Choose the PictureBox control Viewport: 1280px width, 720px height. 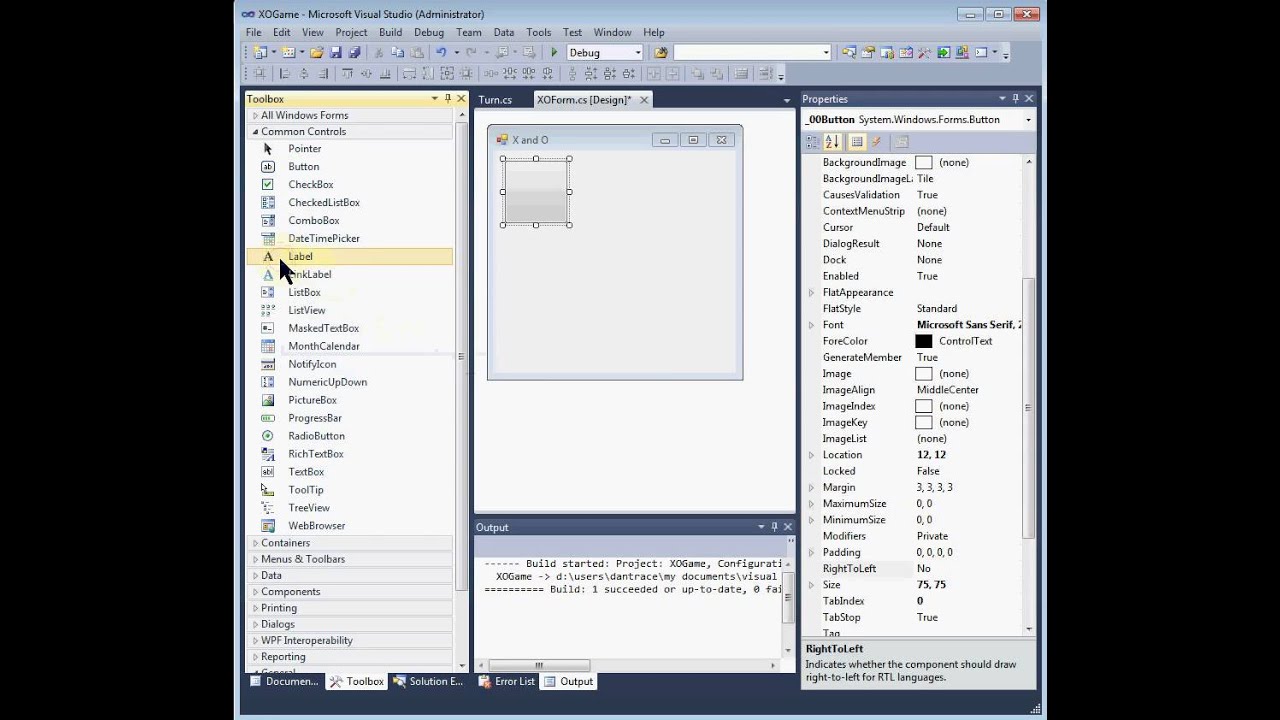click(350, 400)
